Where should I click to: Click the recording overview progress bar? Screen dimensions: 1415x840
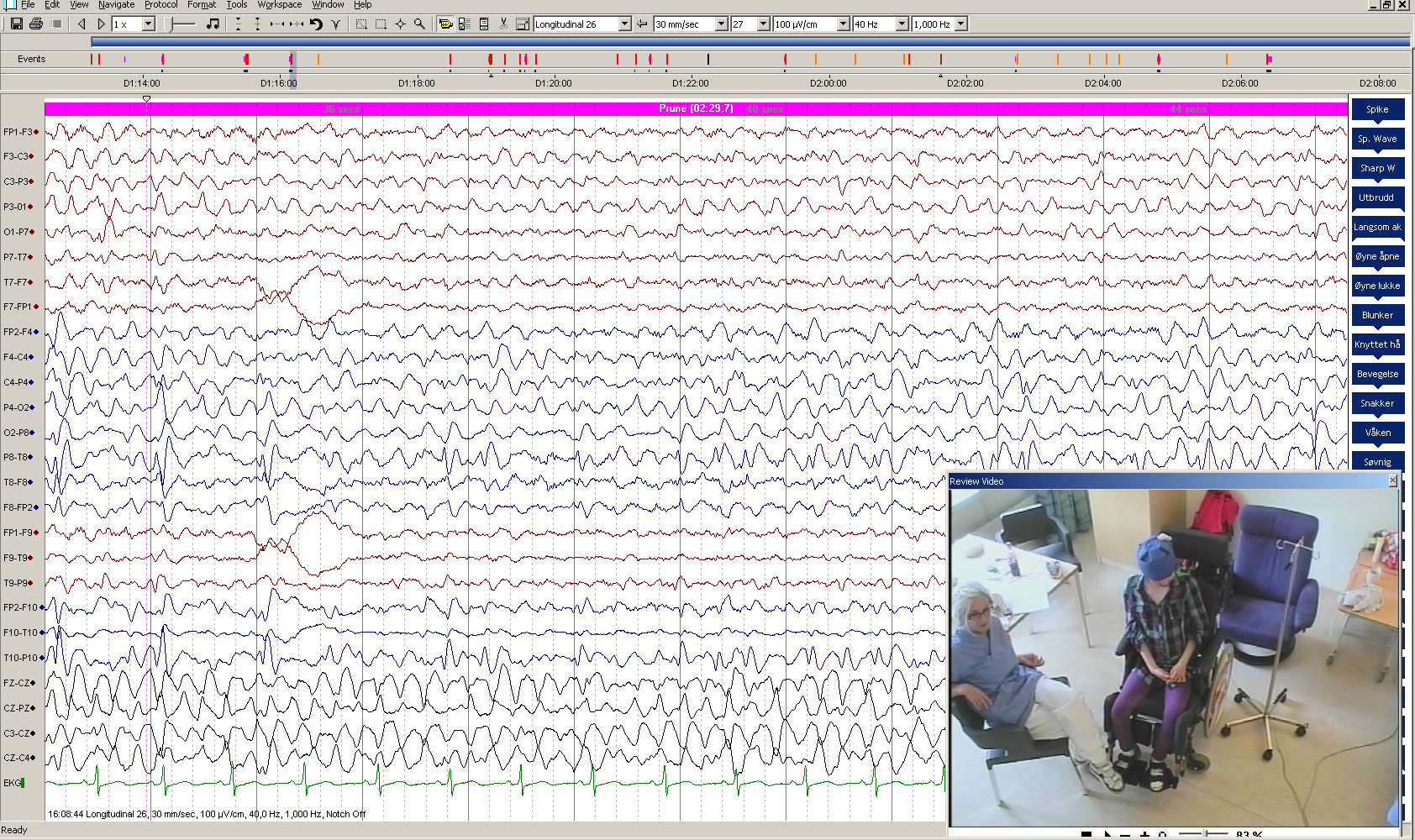pos(750,41)
